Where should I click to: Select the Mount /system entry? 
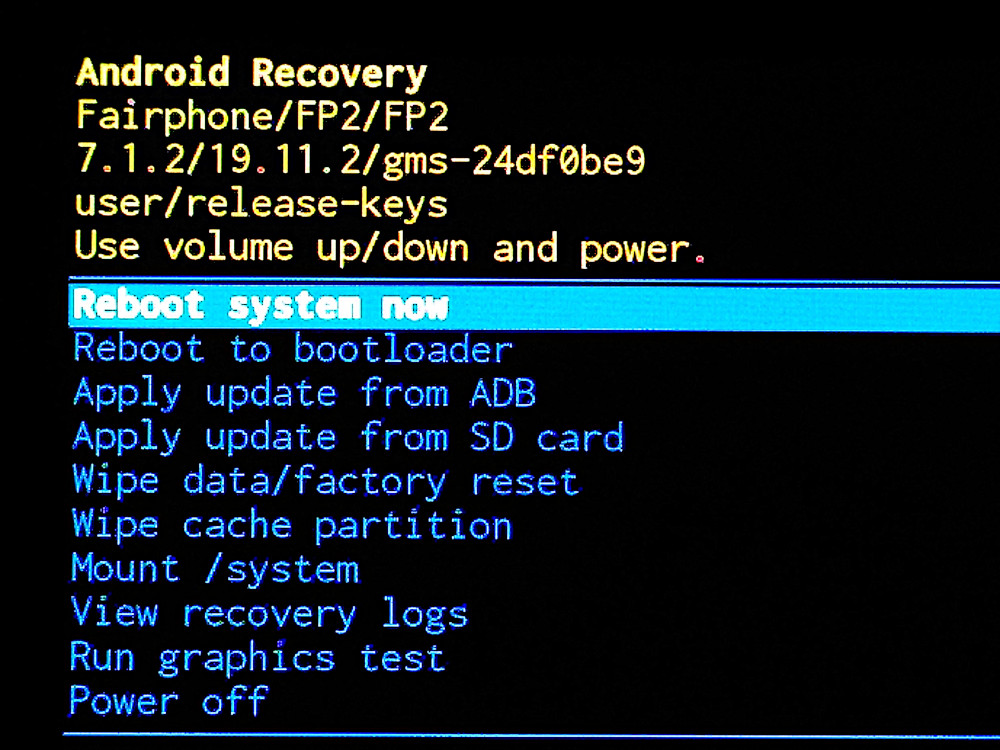[214, 569]
